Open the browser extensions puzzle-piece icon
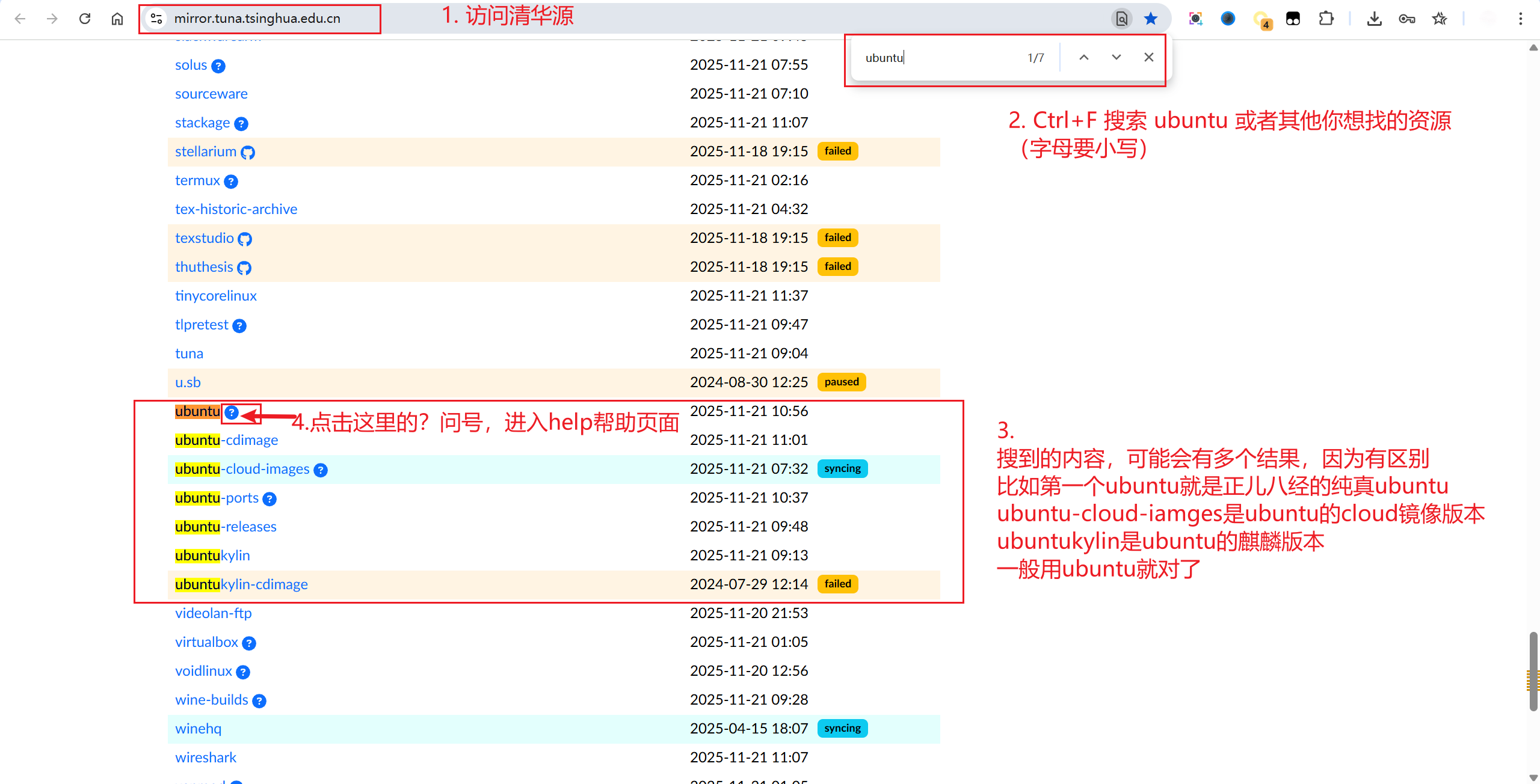 [x=1326, y=19]
